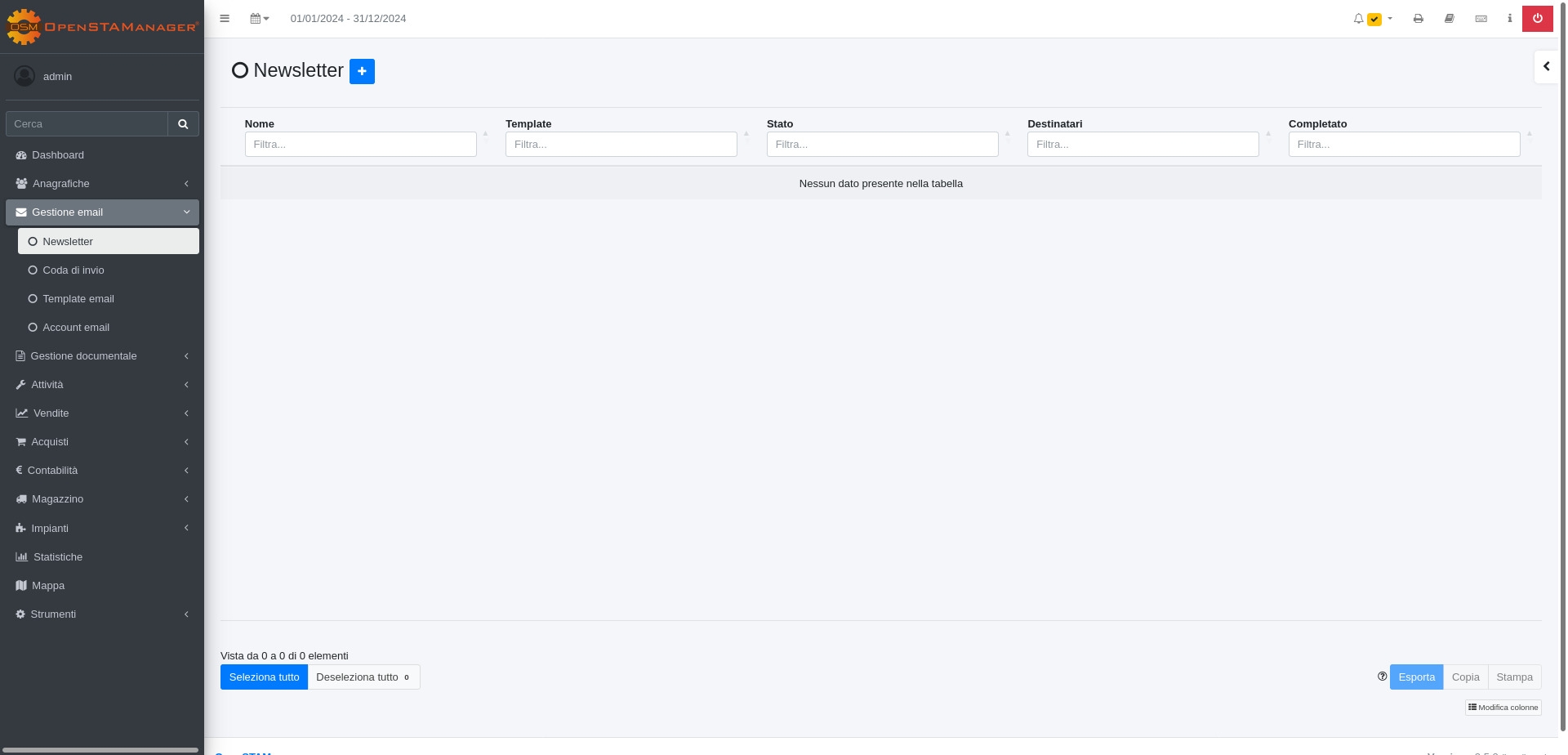The width and height of the screenshot is (1568, 755).
Task: Click the Esporta button
Action: point(1416,677)
